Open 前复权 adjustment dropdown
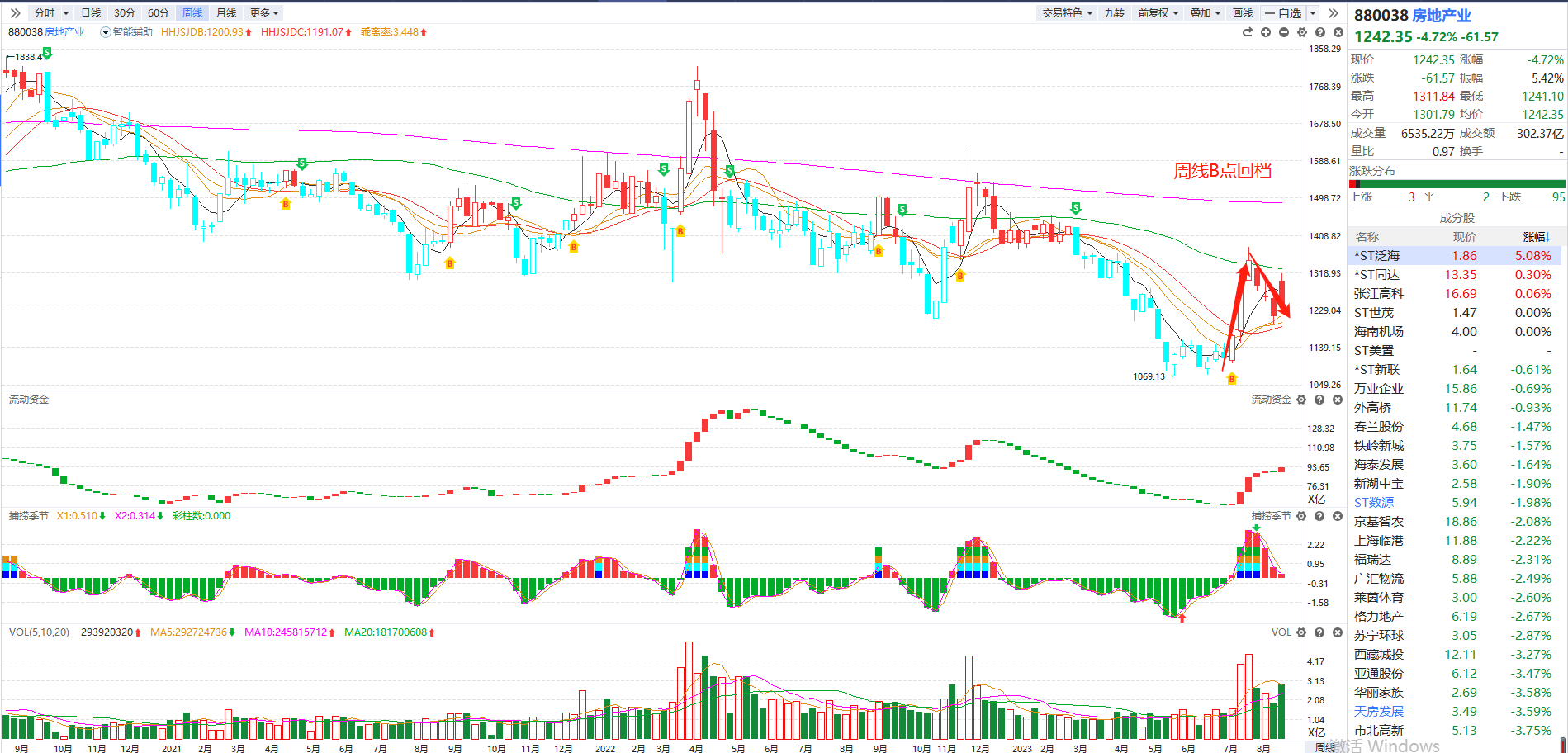This screenshot has width=1568, height=753. pyautogui.click(x=1158, y=13)
